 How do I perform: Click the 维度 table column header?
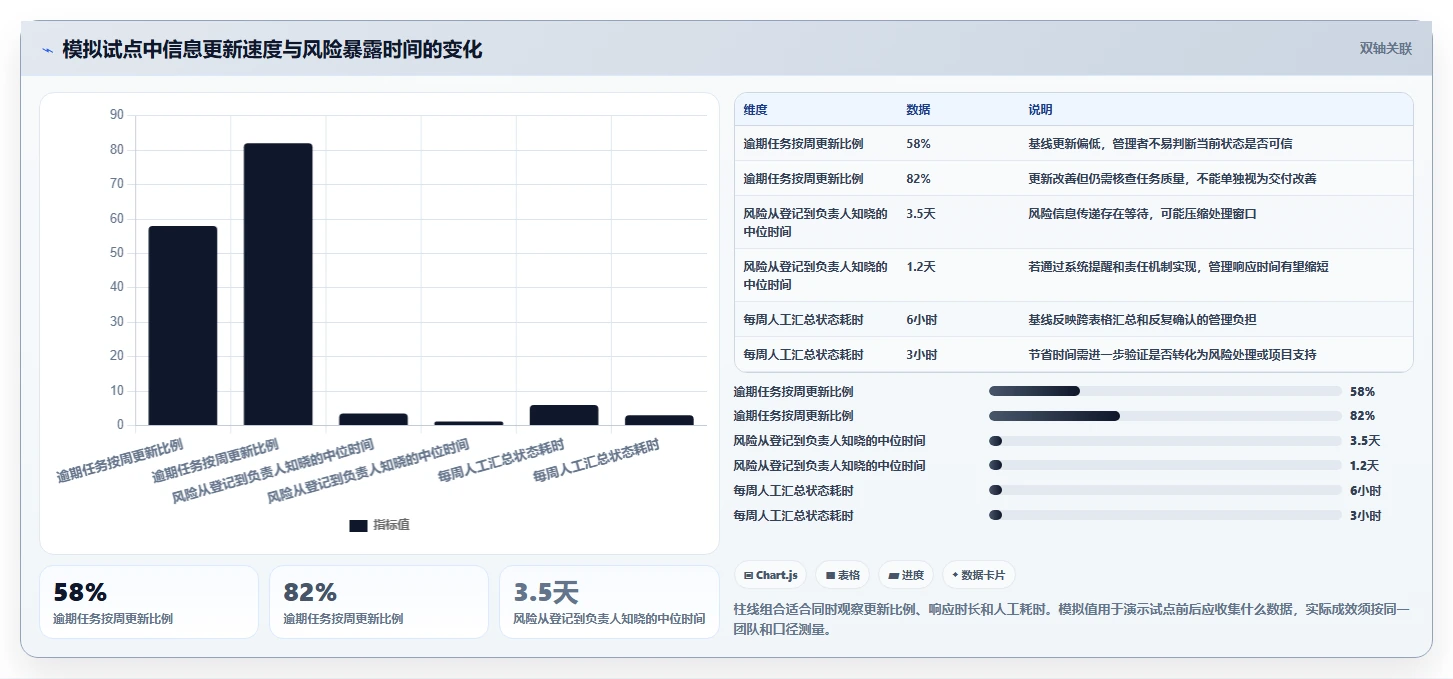pyautogui.click(x=756, y=110)
